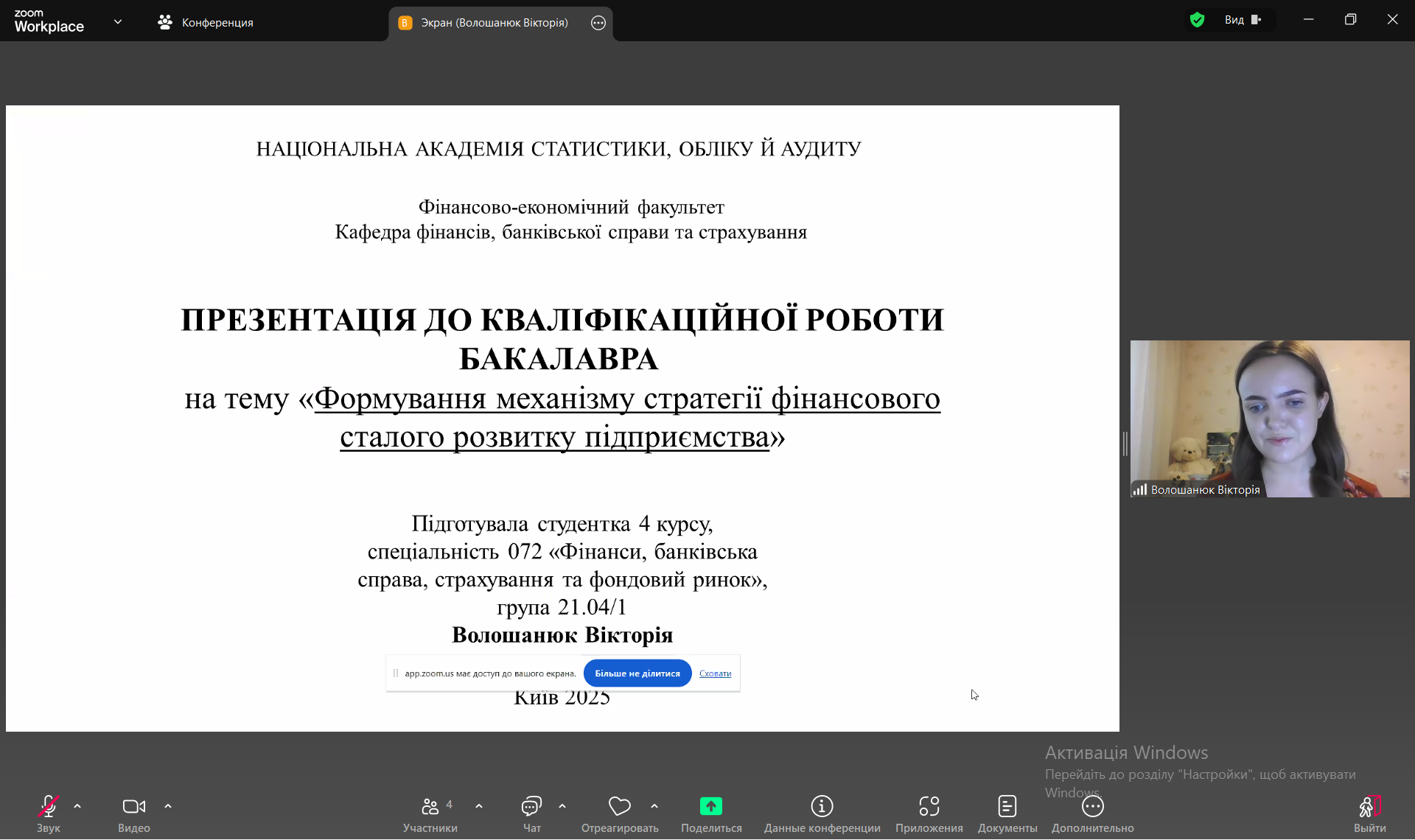
Task: Click Выйти leave meeting icon
Action: (x=1369, y=807)
